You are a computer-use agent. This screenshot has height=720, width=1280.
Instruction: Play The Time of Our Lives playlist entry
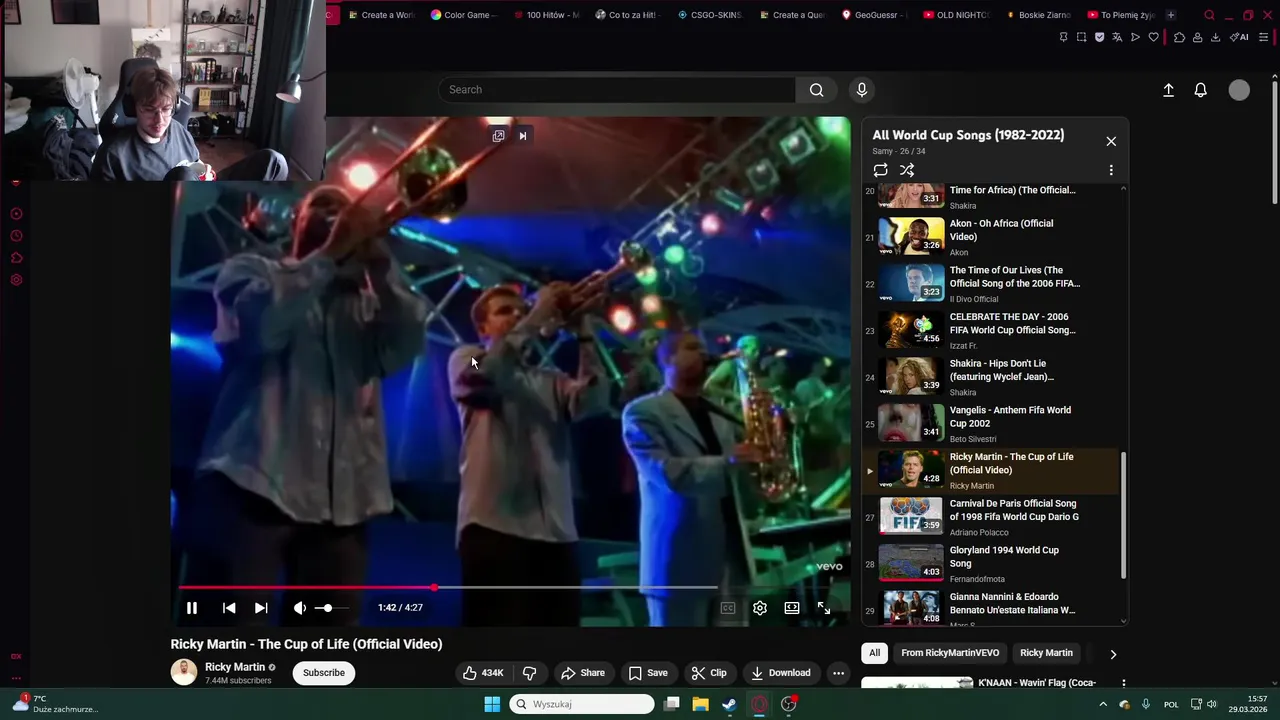[990, 284]
